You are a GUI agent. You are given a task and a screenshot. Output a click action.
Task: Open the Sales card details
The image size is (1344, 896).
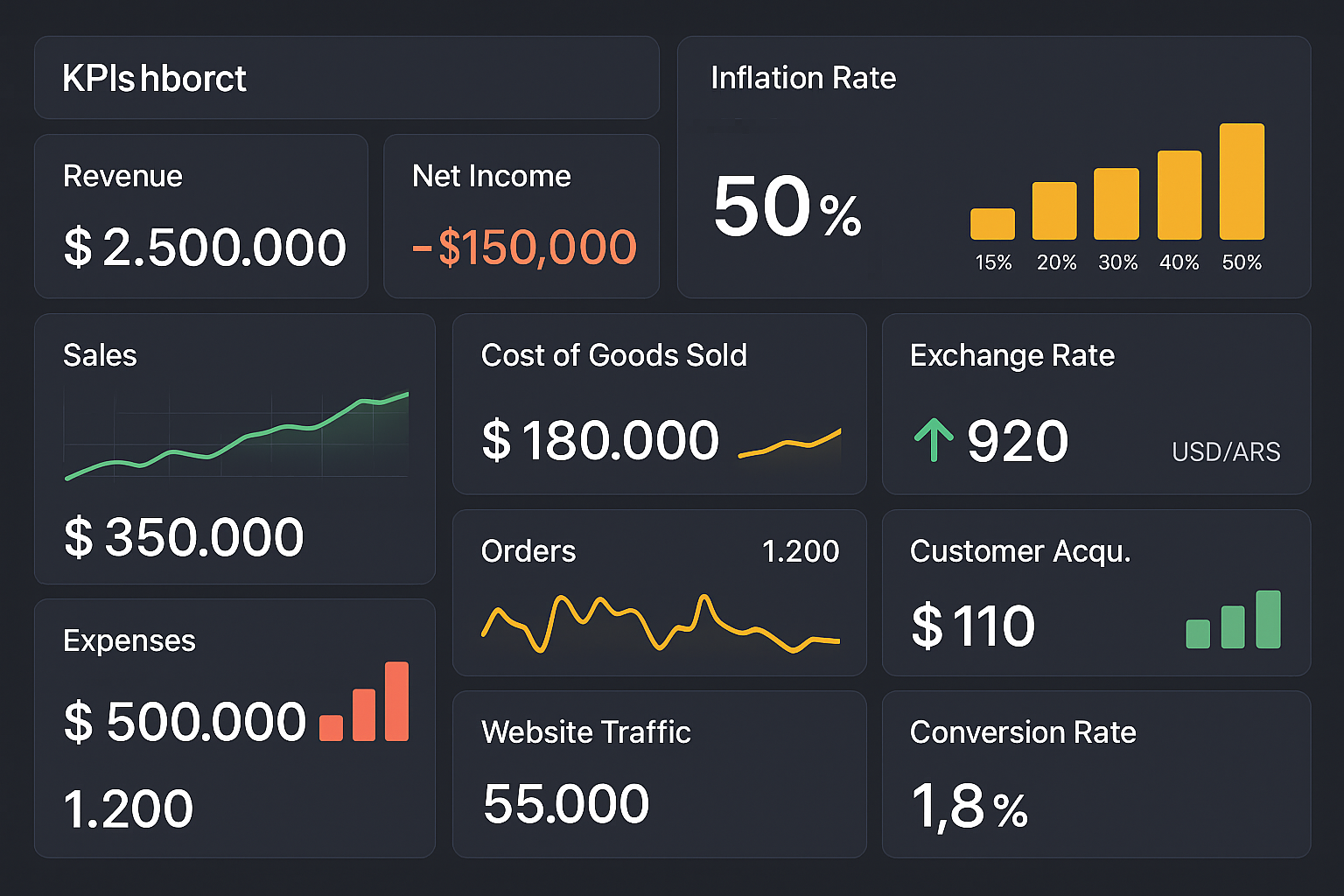coord(234,448)
